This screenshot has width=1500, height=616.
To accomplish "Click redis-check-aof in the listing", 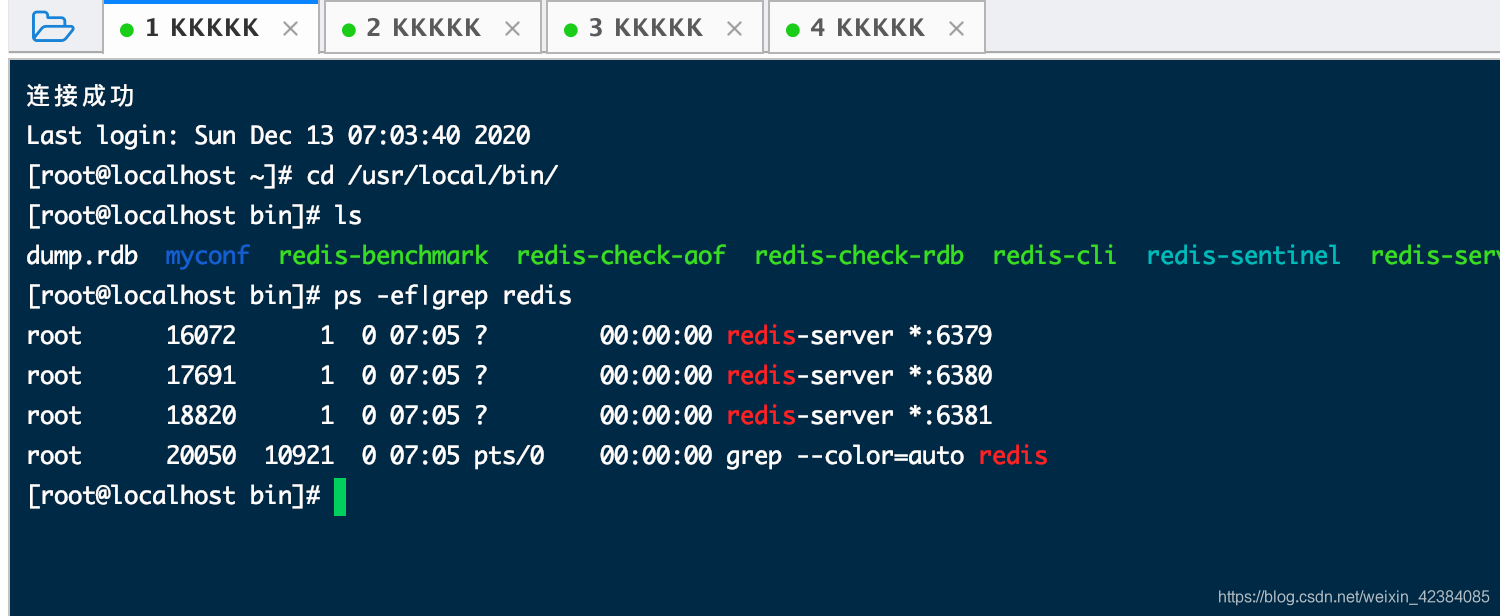I will pos(622,256).
